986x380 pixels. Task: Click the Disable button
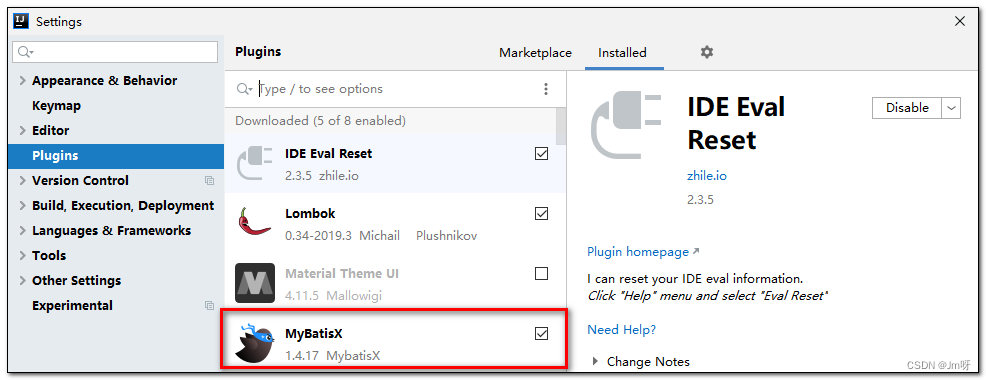(x=907, y=108)
